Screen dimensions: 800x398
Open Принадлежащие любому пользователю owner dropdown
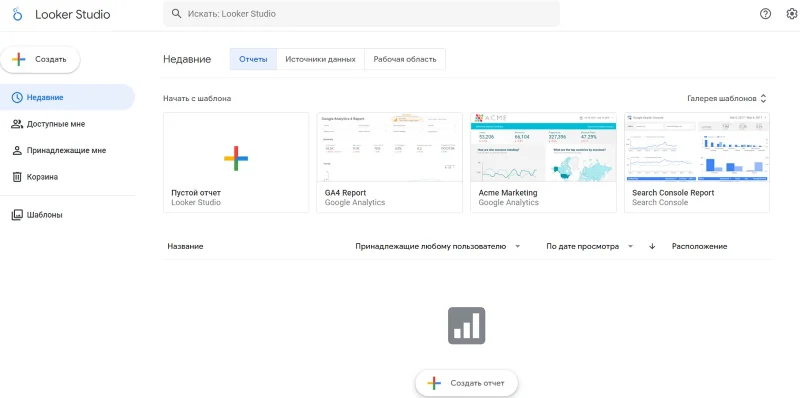[x=438, y=246]
